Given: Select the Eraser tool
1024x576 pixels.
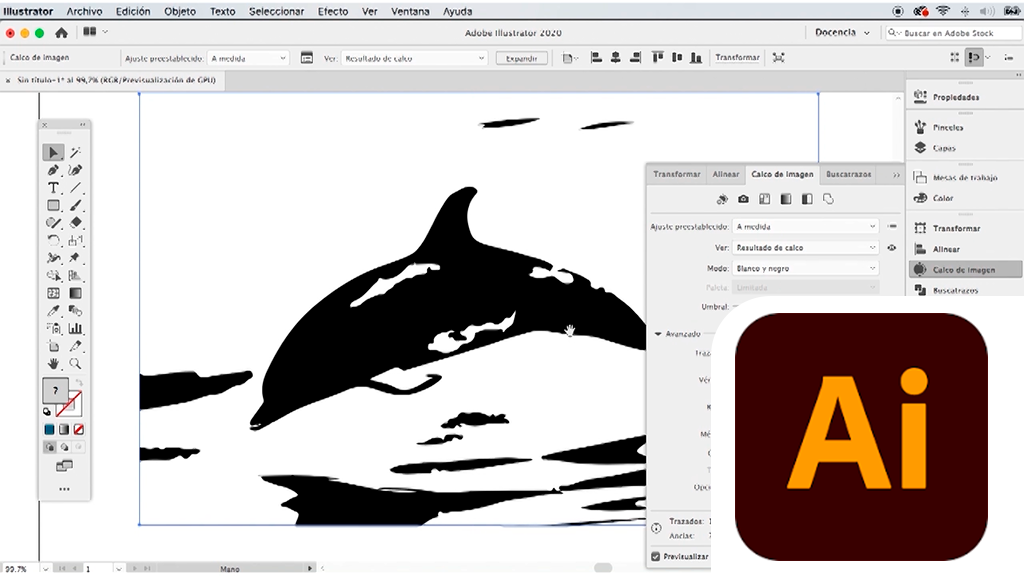Looking at the screenshot, I should (x=75, y=223).
